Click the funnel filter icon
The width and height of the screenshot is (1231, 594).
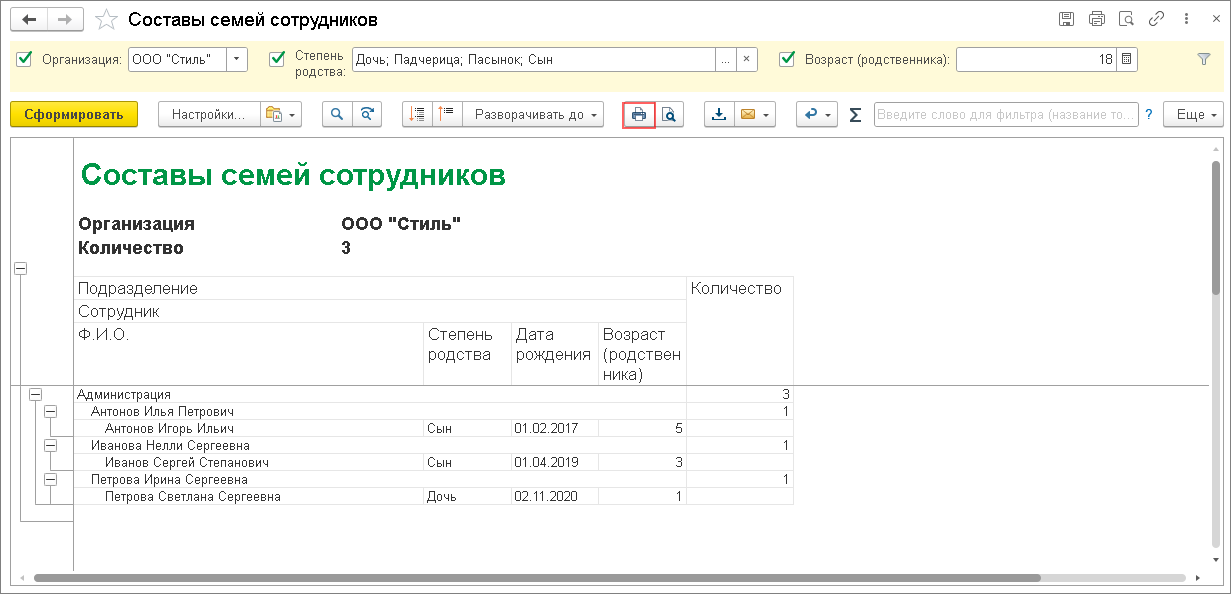[1204, 59]
